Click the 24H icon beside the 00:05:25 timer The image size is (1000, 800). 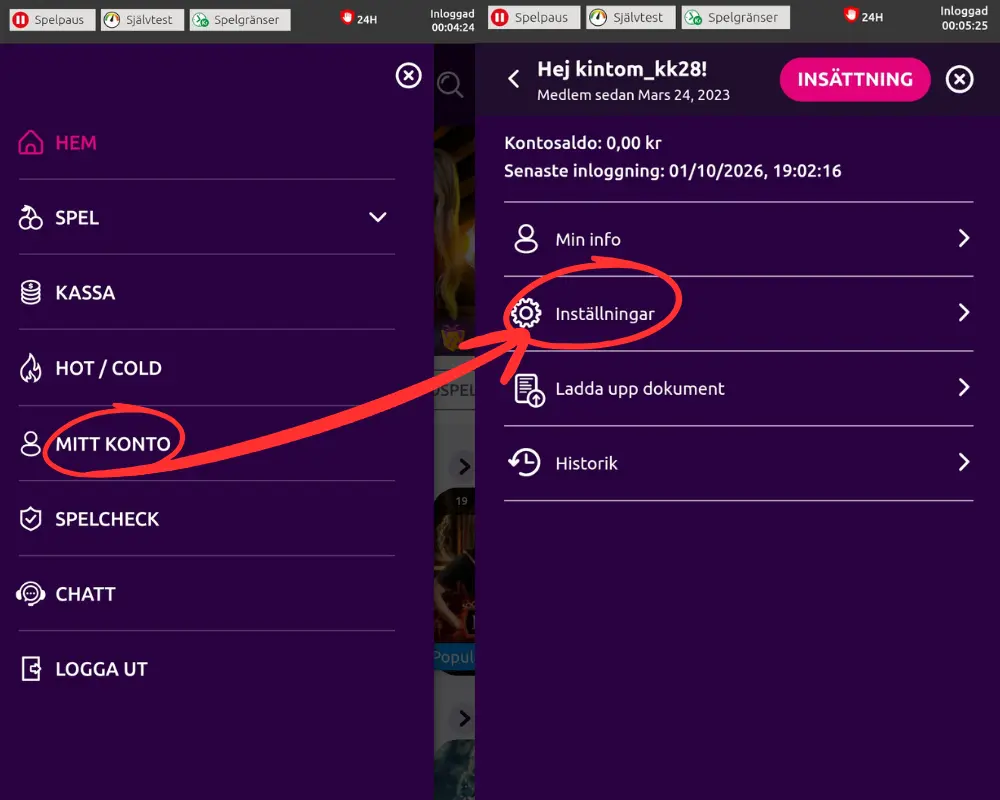pos(864,16)
